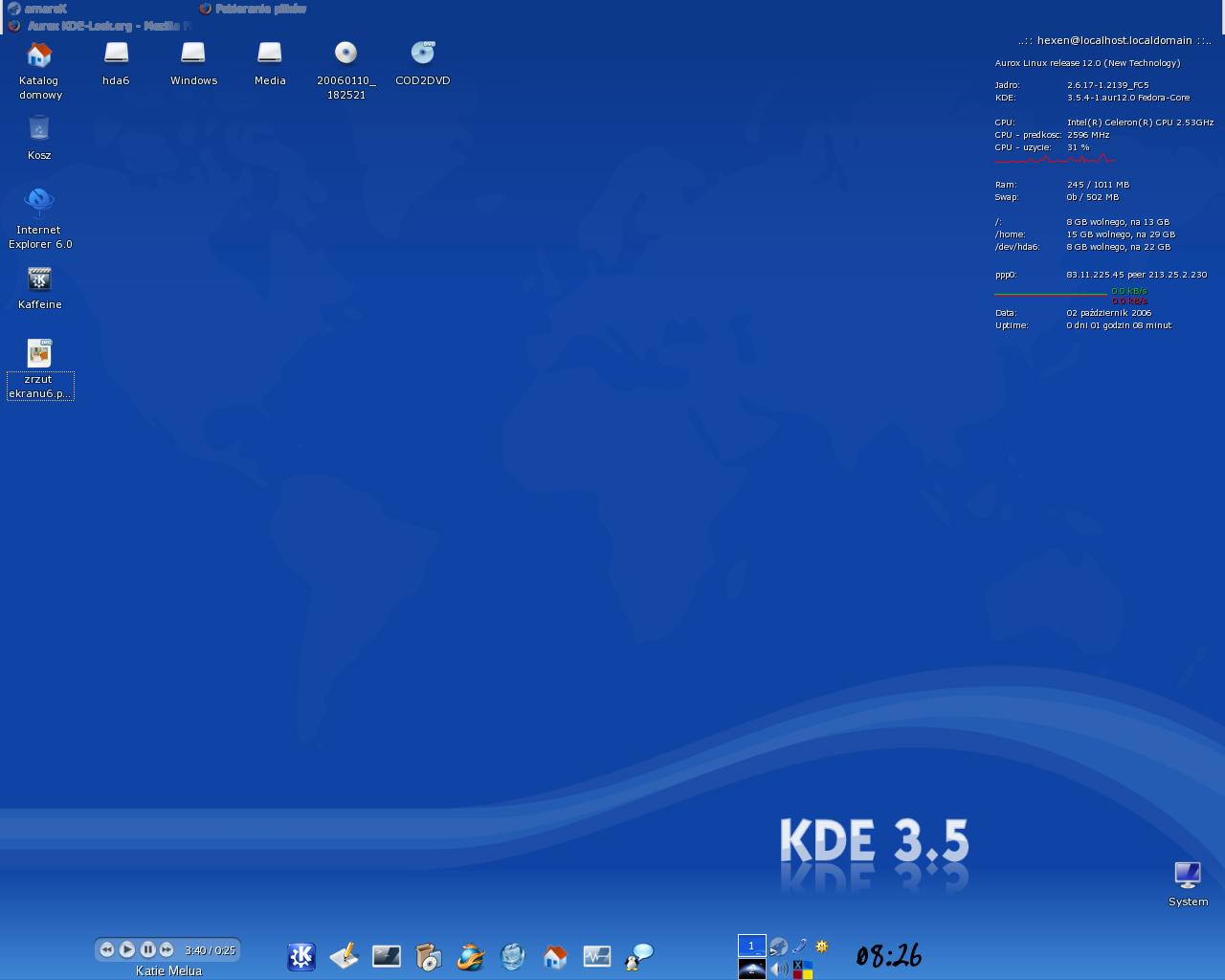
Task: Click the Aurox Linux release 12.0 line
Action: [1087, 63]
